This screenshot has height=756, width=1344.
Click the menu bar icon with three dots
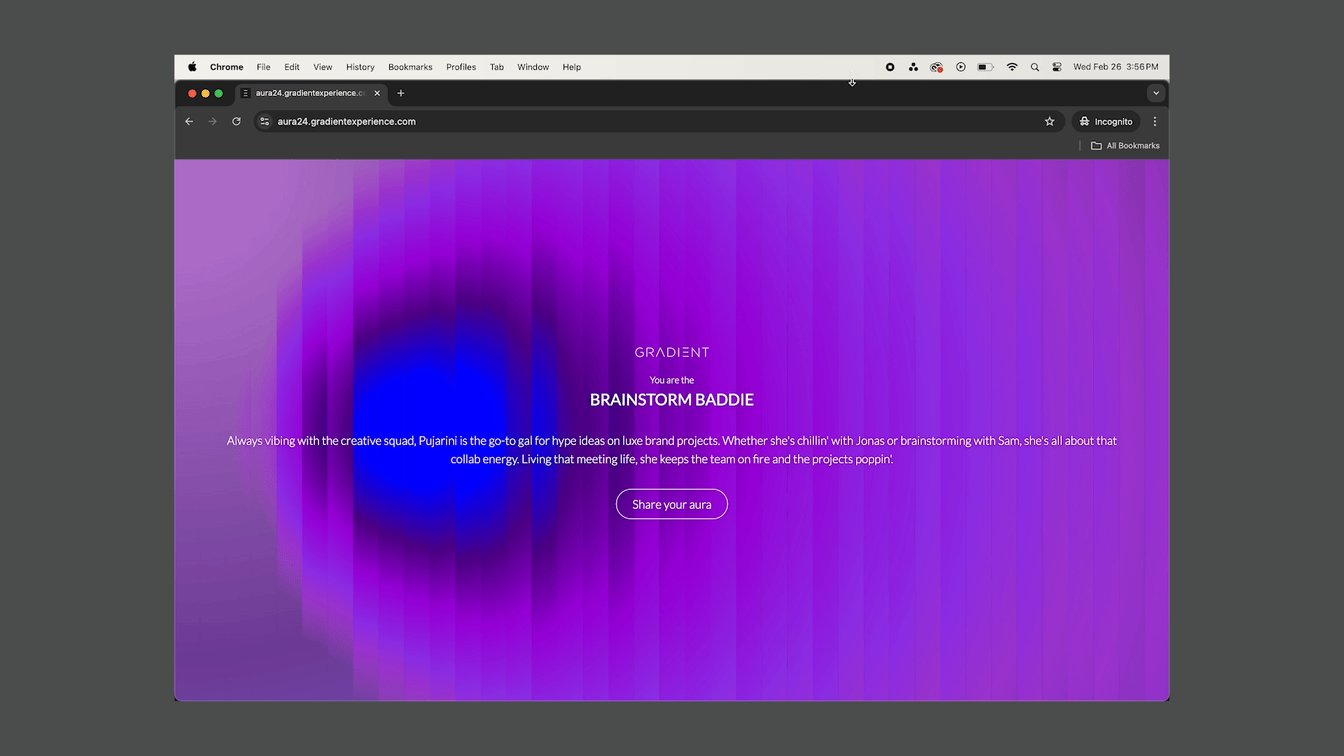coord(913,67)
